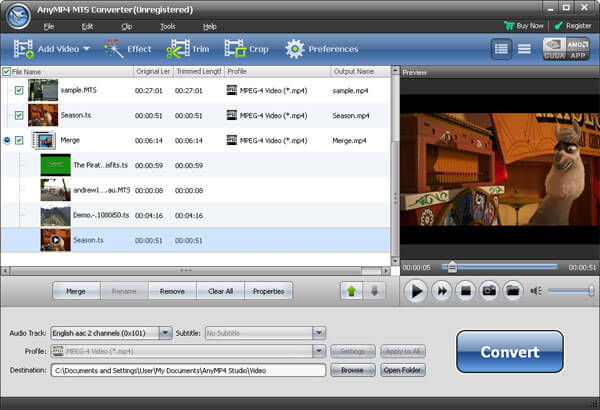Click the Profile column header
Screen dimensions: 600x410
(x=277, y=72)
